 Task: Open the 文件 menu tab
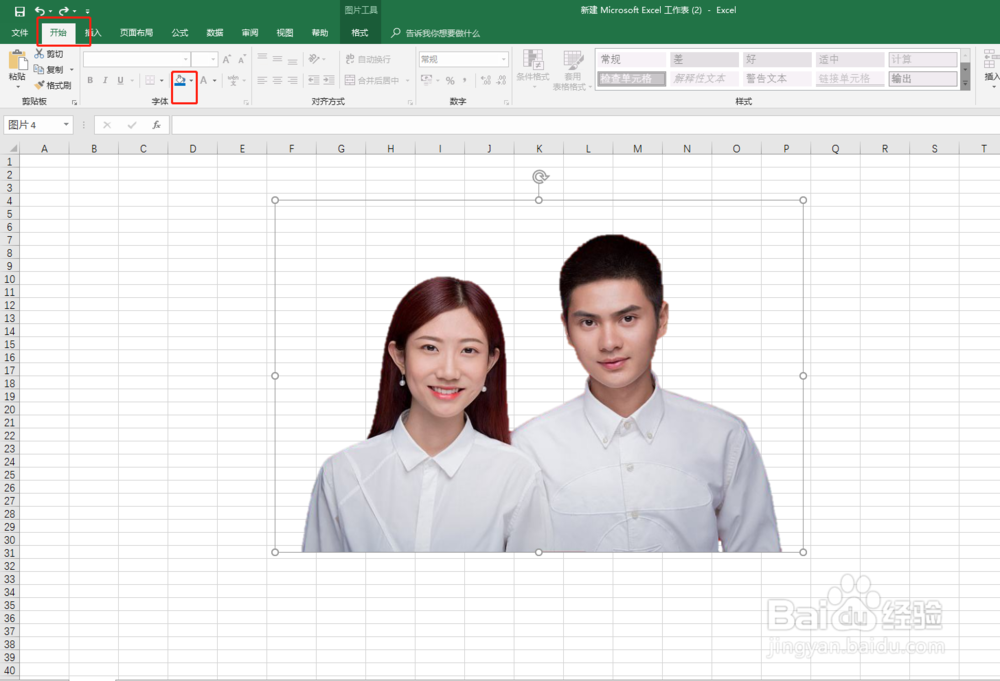20,33
